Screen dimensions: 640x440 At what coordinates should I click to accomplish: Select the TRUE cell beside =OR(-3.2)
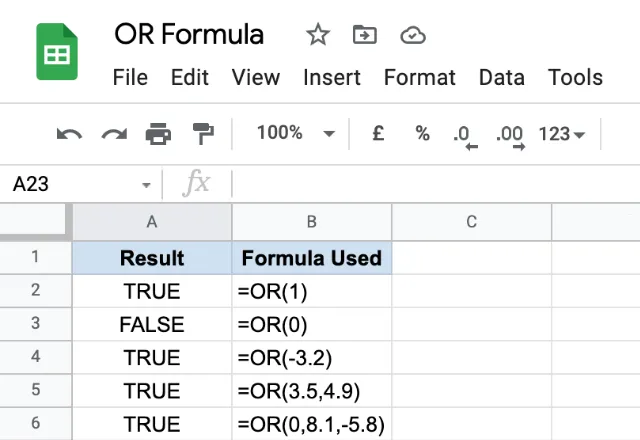point(152,358)
